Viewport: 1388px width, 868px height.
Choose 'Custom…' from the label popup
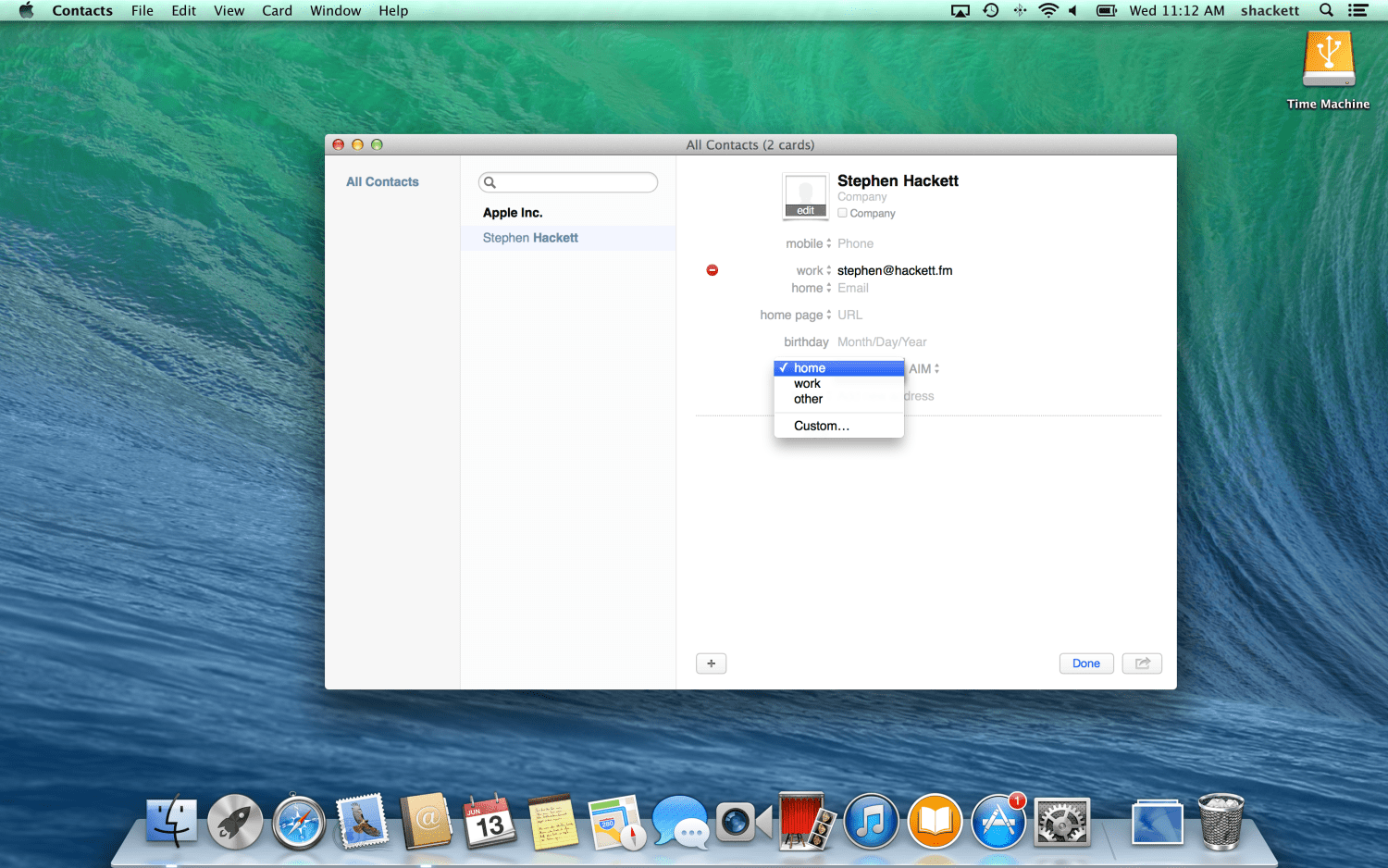point(821,426)
